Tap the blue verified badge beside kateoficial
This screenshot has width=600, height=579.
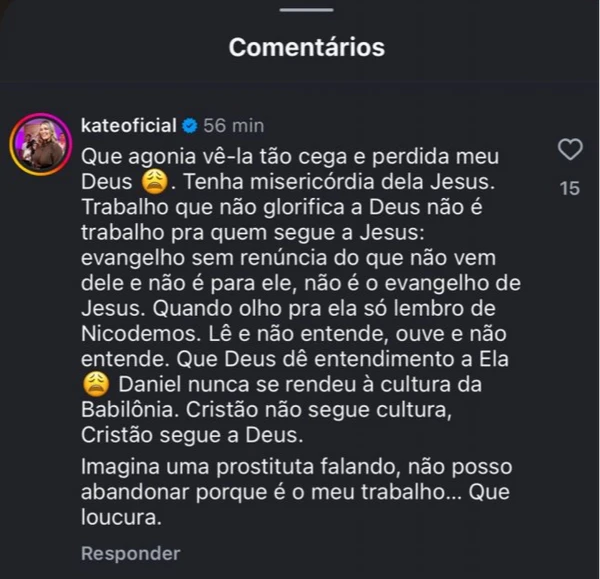(x=189, y=126)
